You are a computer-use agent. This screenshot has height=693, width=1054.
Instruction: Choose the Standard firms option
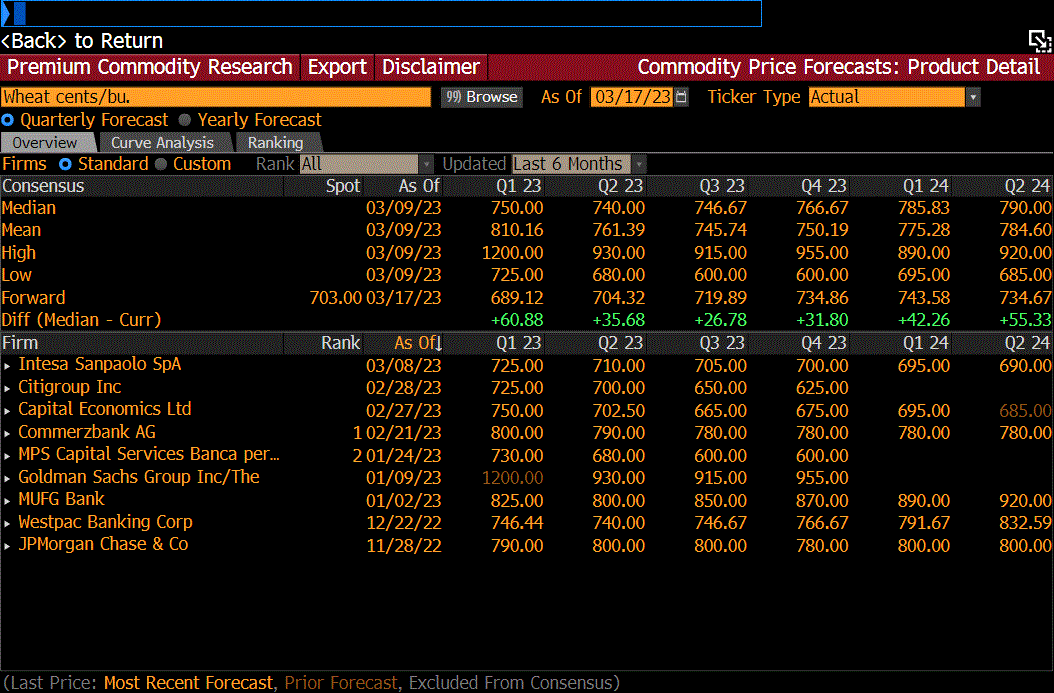click(x=65, y=164)
